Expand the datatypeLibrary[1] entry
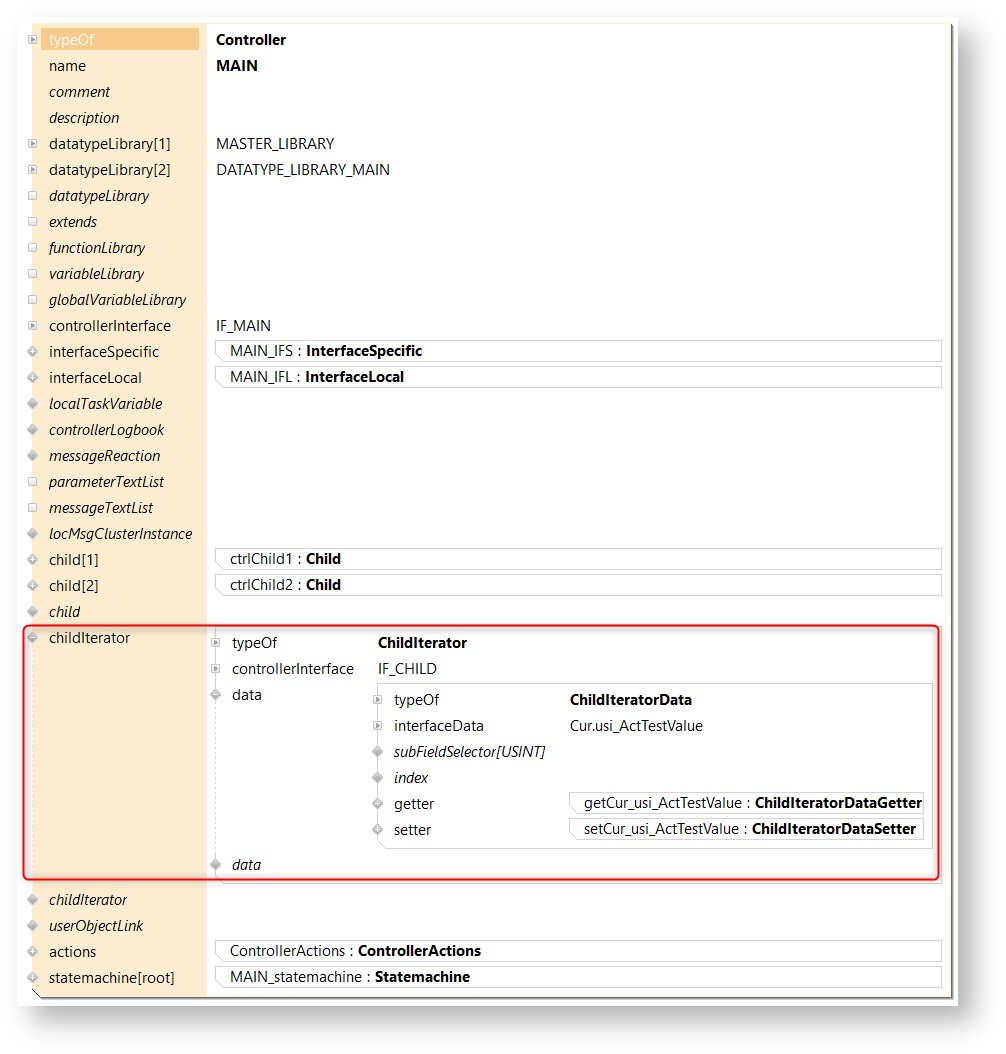The height and width of the screenshot is (1054, 1006). [33, 144]
